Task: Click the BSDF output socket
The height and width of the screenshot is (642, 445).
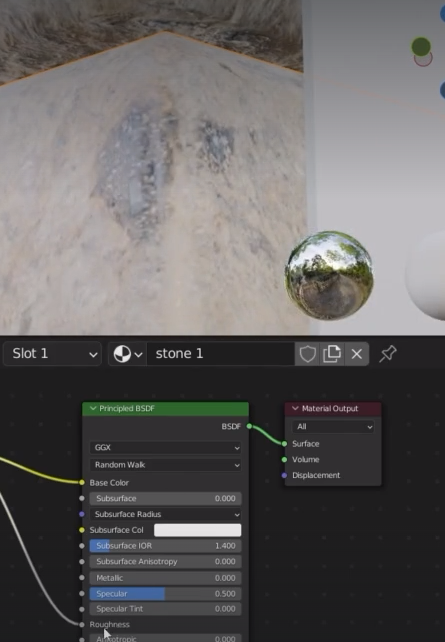Action: (249, 426)
